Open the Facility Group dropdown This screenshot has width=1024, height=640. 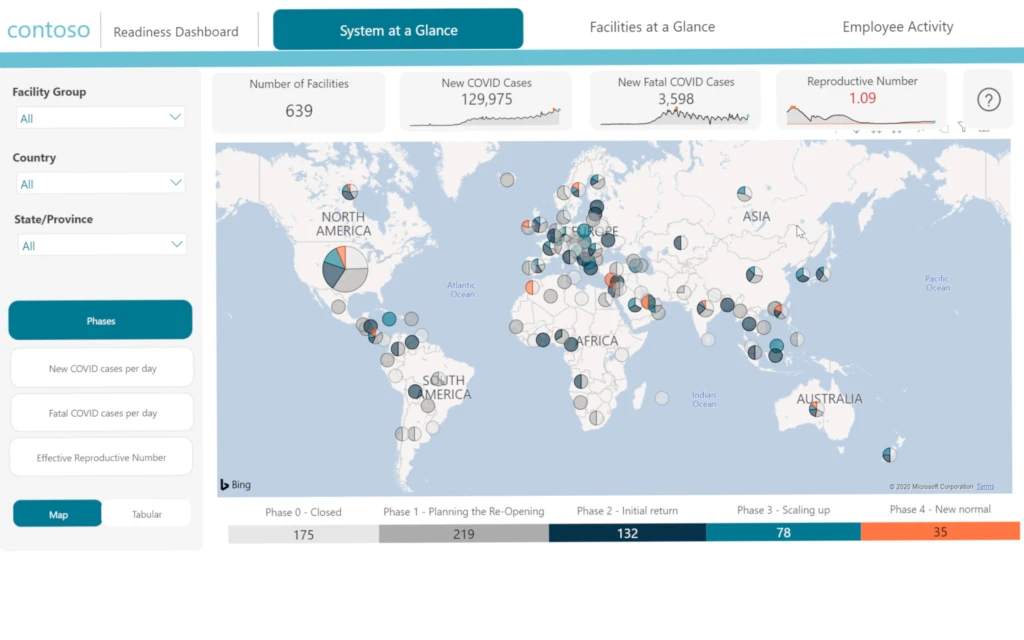(101, 118)
